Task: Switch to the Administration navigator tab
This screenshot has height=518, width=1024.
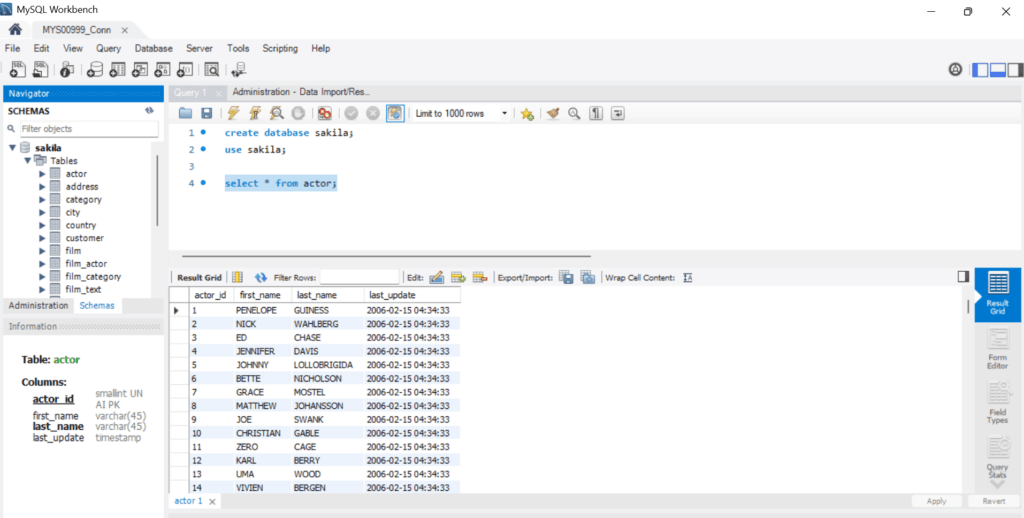Action: 38,306
